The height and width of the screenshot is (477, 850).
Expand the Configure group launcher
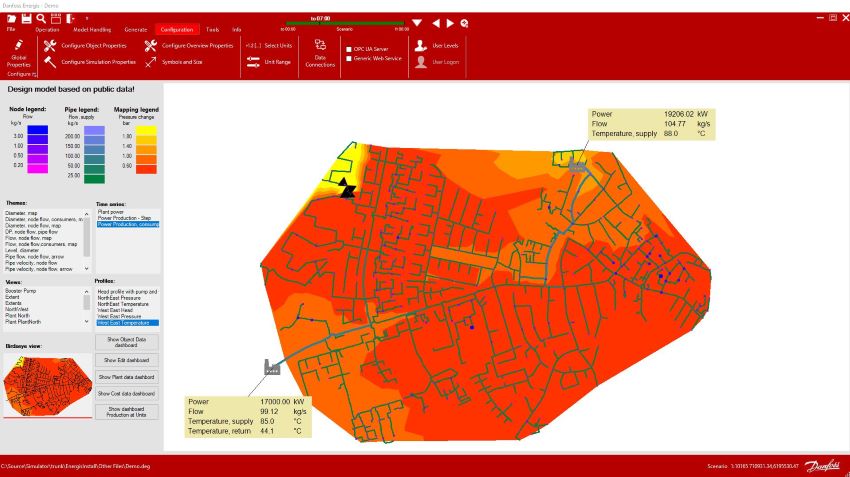coord(34,75)
